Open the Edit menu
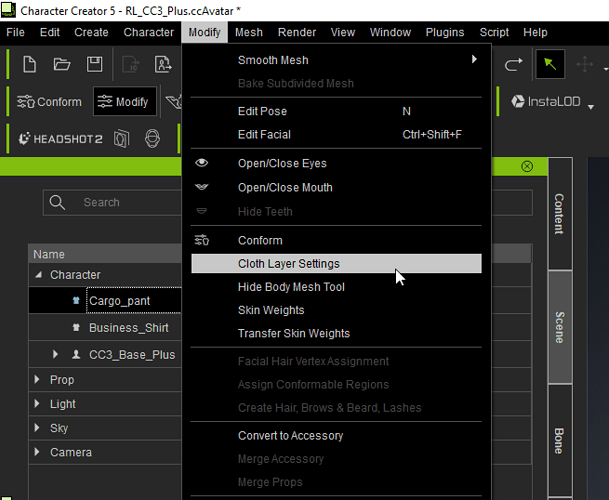Image resolution: width=609 pixels, height=500 pixels. (50, 32)
